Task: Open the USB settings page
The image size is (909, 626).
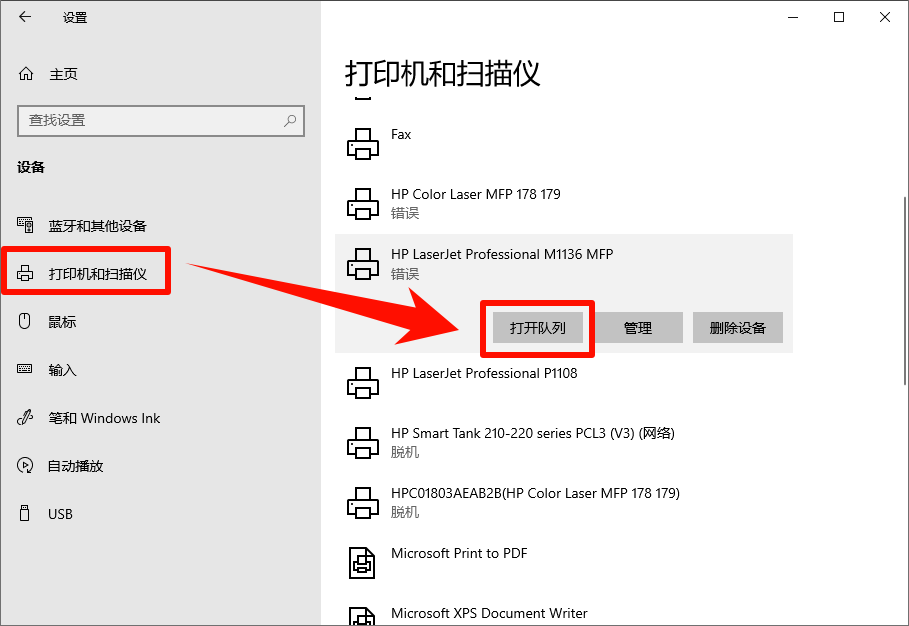Action: (60, 514)
